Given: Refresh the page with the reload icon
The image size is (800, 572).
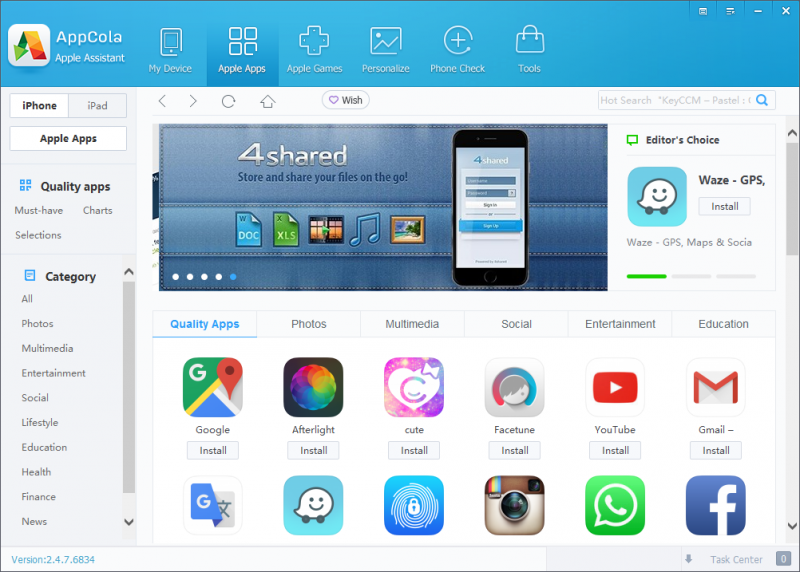Looking at the screenshot, I should coord(229,101).
